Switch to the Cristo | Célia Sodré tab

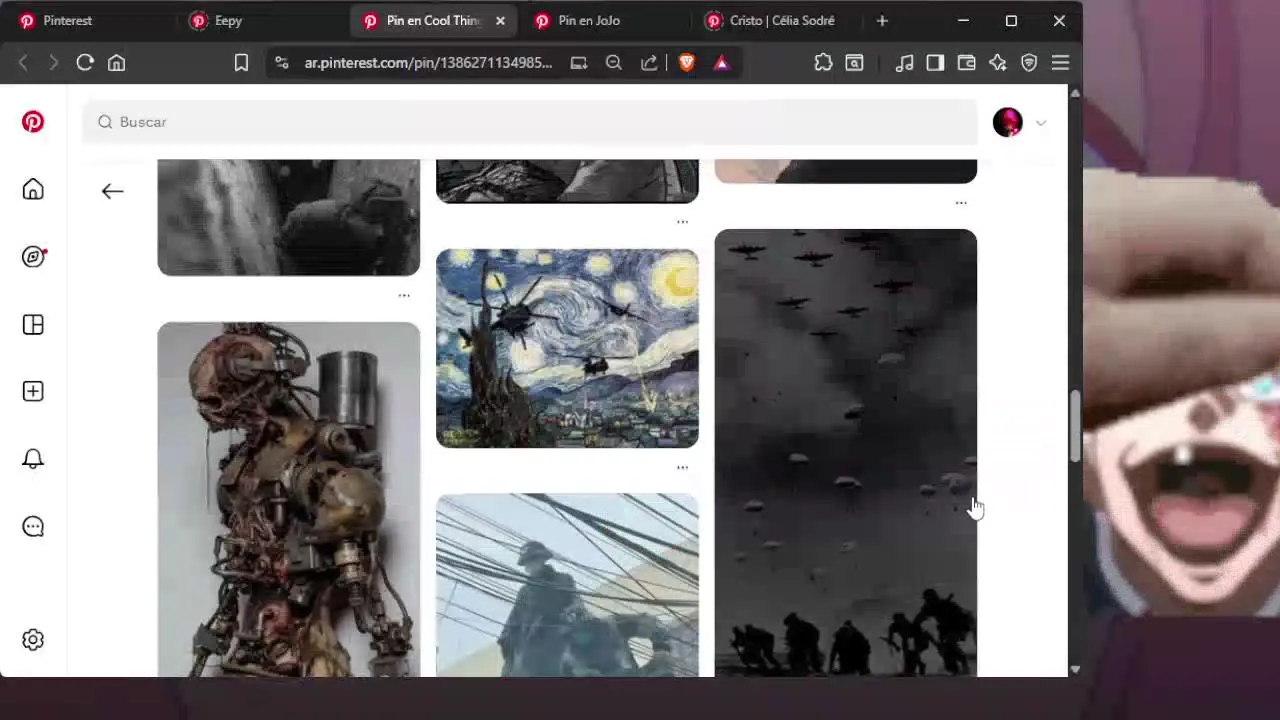pyautogui.click(x=778, y=20)
